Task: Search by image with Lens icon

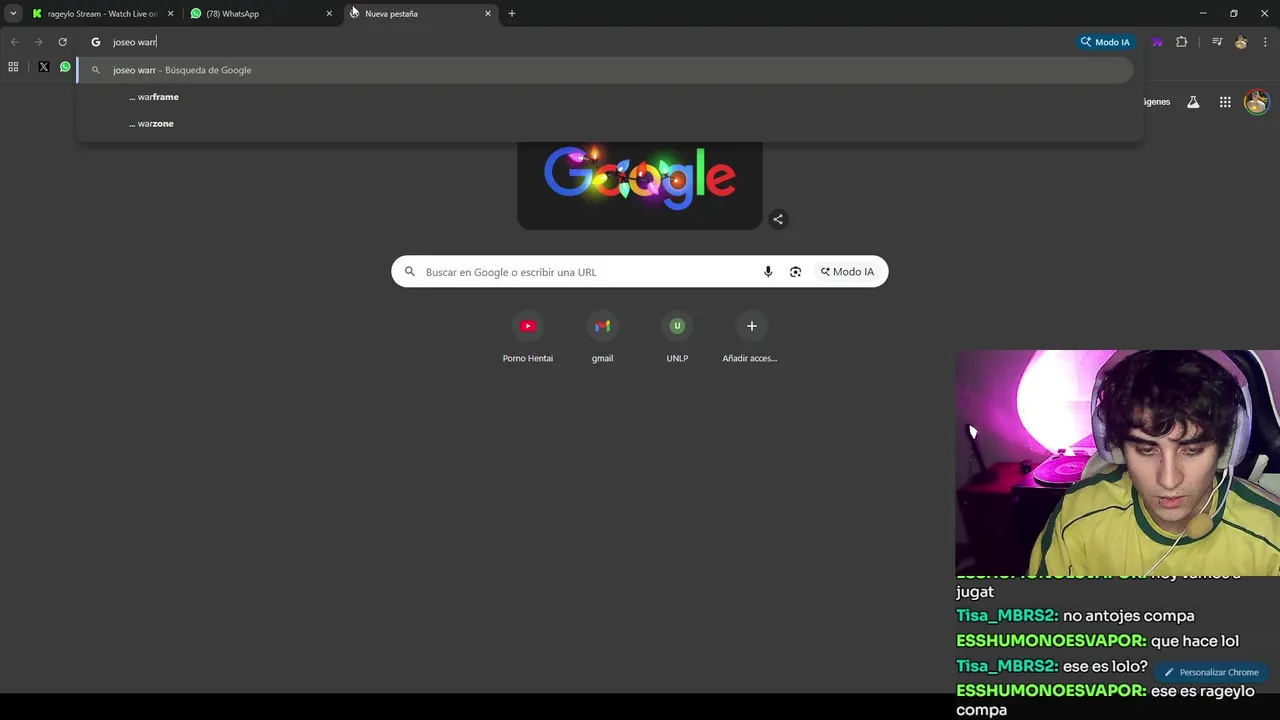Action: [795, 272]
